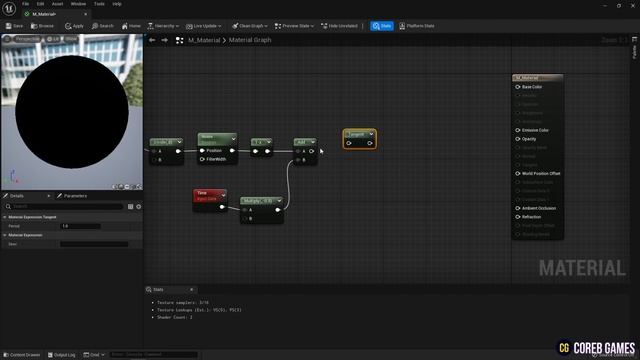Image resolution: width=640 pixels, height=360 pixels.
Task: Edit the Period value field
Action: pyautogui.click(x=80, y=226)
